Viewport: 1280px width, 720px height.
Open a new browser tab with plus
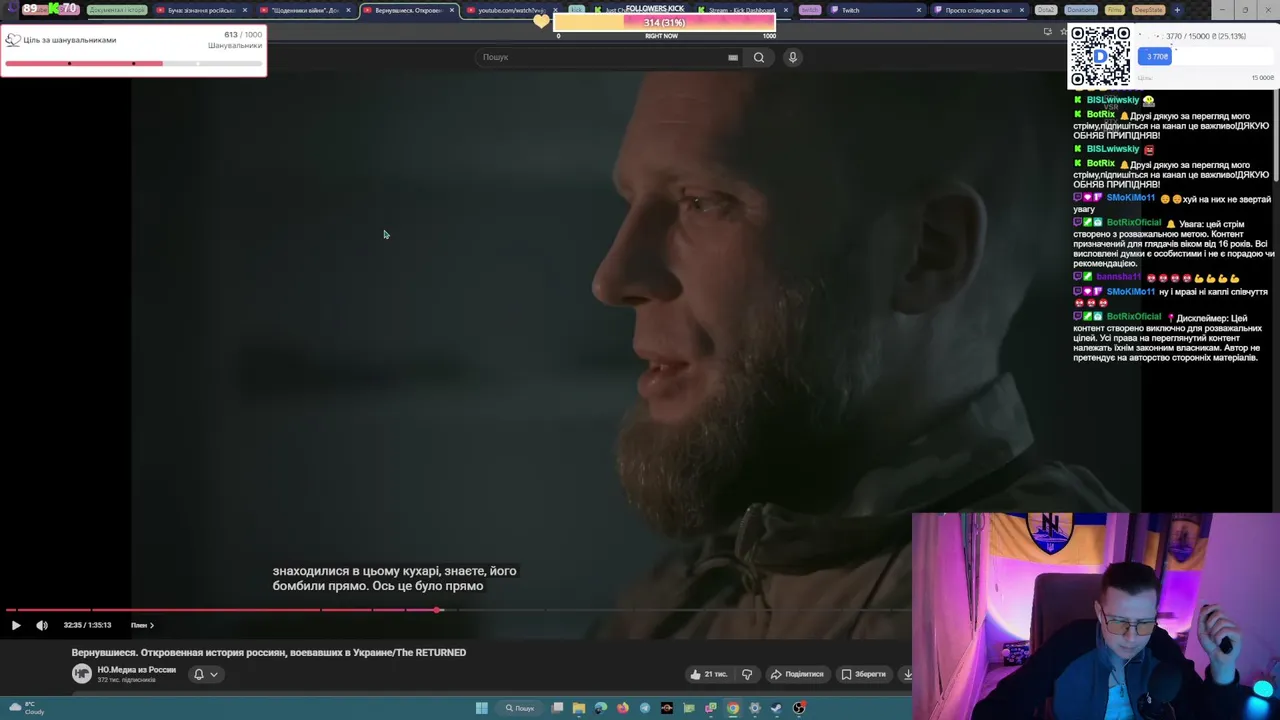coord(1177,10)
